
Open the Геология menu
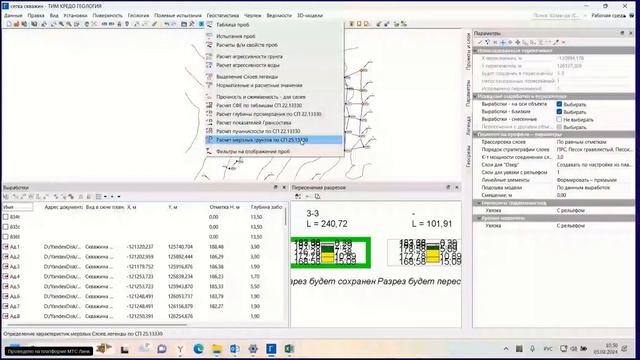[138, 16]
